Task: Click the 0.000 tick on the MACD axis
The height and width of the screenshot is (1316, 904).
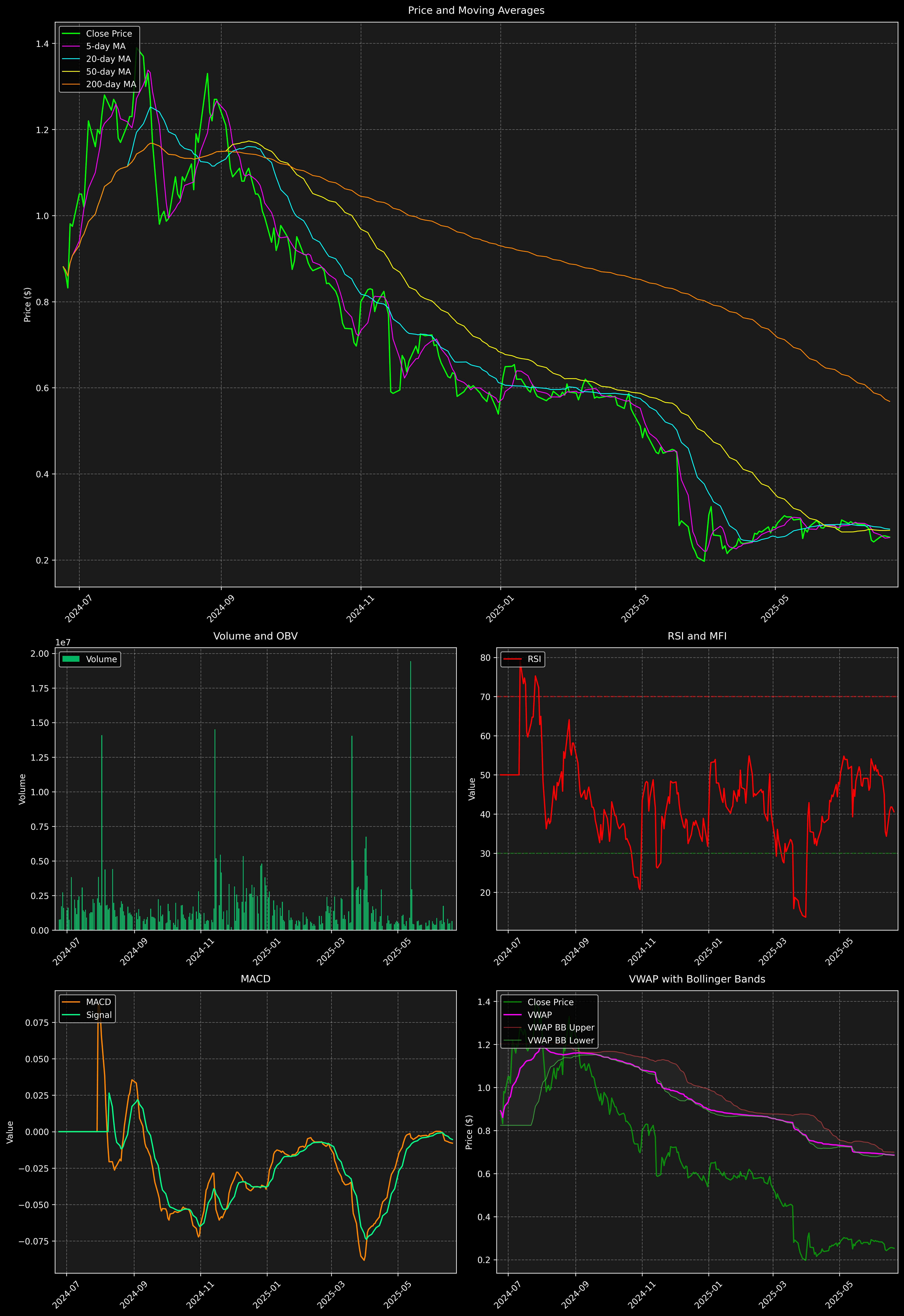Action: [37, 1132]
